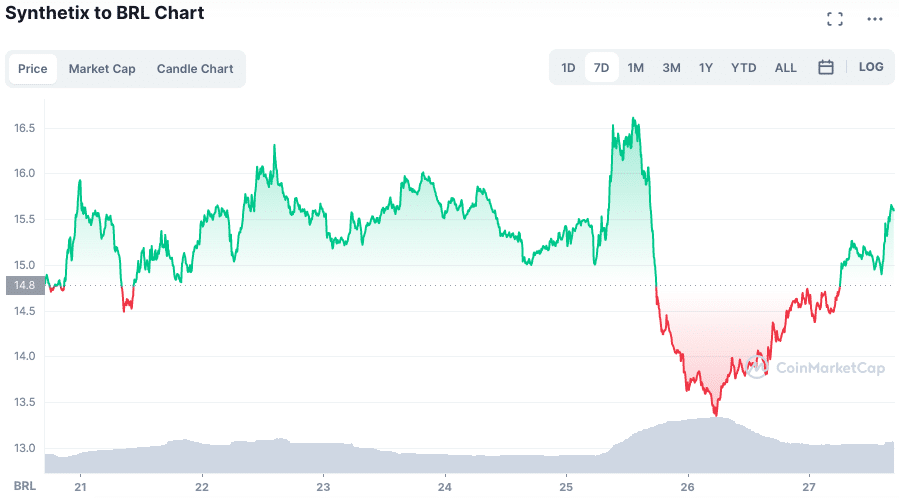Click the Synthetix to BRL Chart heading
899x498 pixels.
pyautogui.click(x=105, y=13)
